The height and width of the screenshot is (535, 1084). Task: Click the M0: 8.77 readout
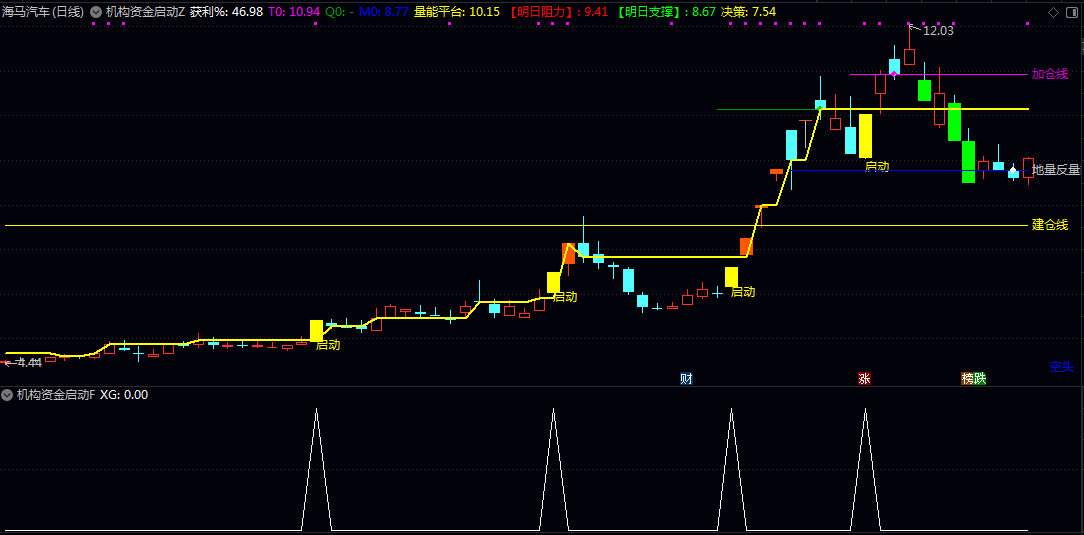tap(384, 12)
